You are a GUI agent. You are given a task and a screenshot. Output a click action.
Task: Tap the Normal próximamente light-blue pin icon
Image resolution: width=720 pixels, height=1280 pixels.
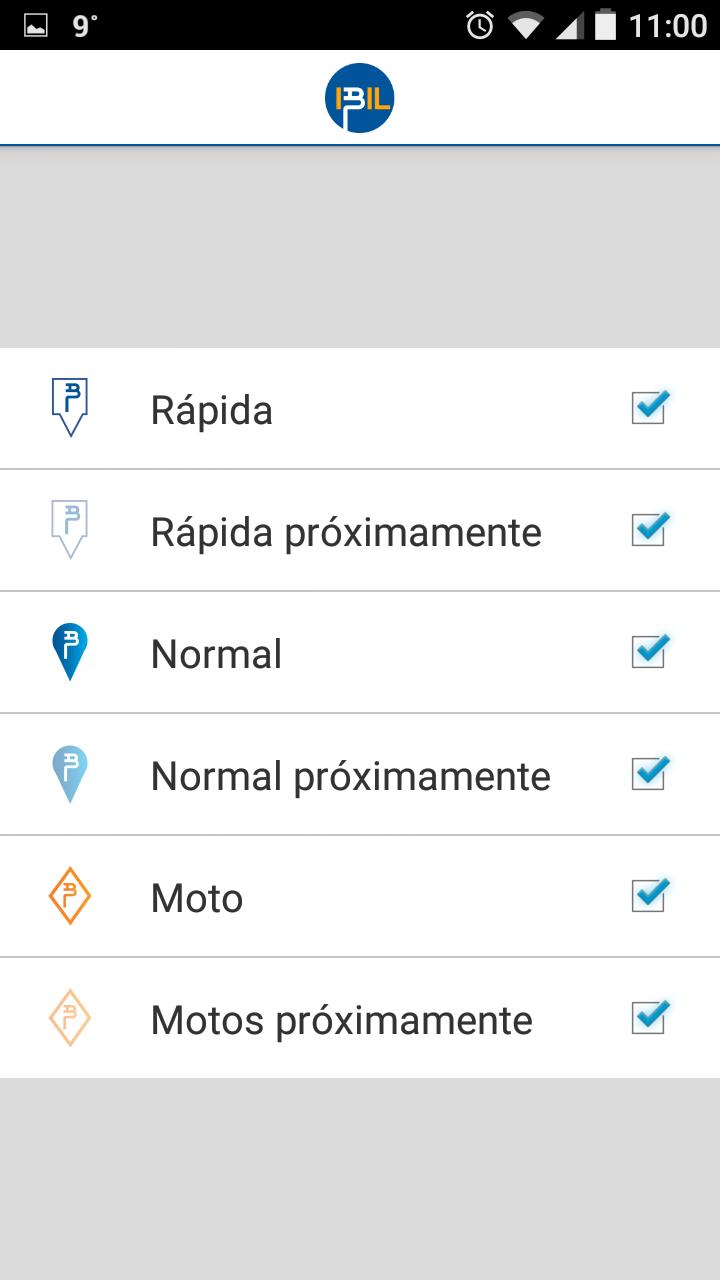click(x=69, y=773)
